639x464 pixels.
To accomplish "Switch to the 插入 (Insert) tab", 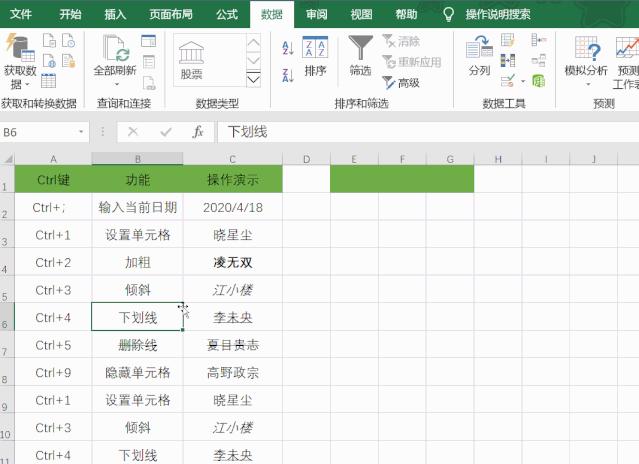I will 115,14.
